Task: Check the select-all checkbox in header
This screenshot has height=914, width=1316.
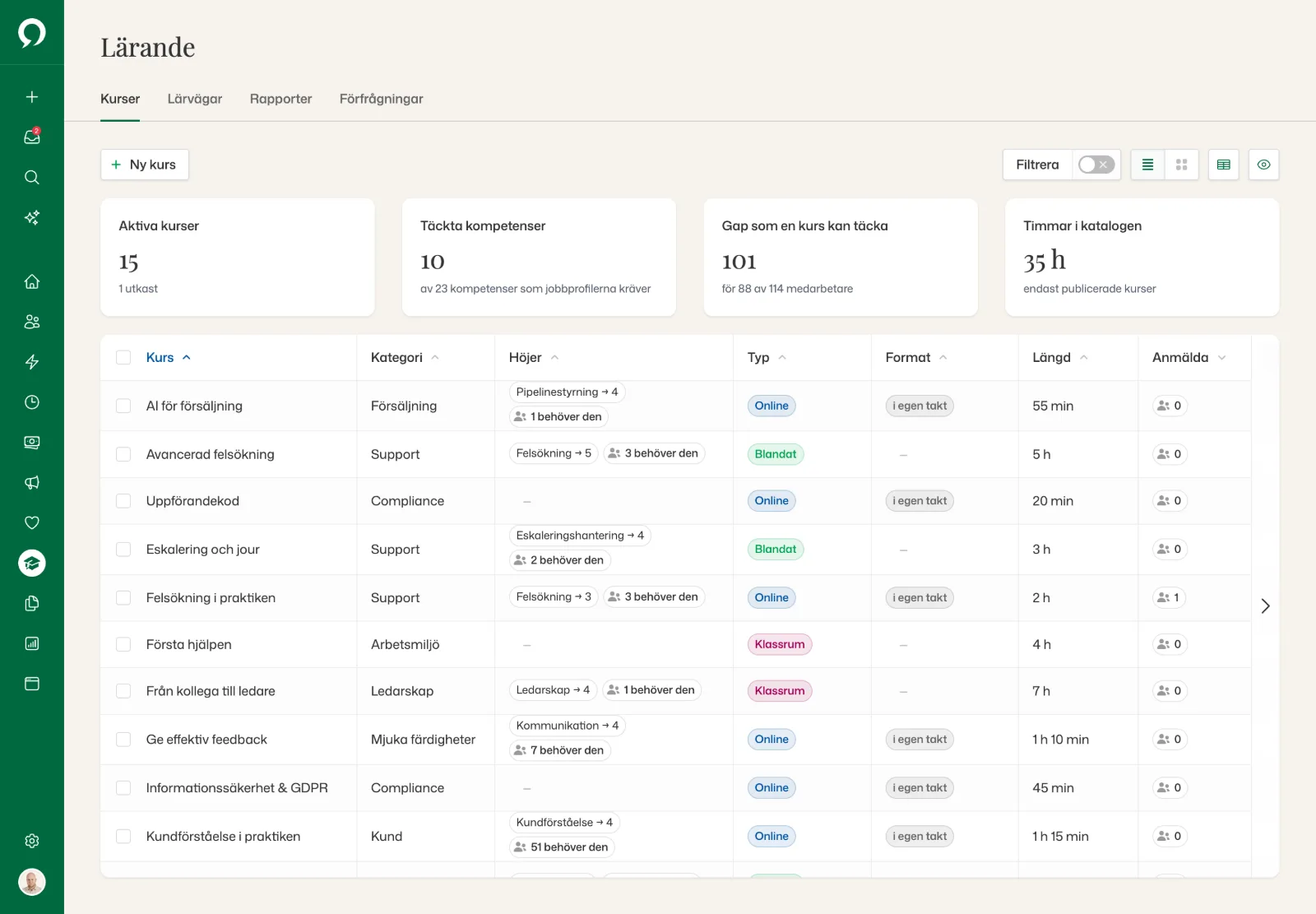Action: (x=123, y=357)
